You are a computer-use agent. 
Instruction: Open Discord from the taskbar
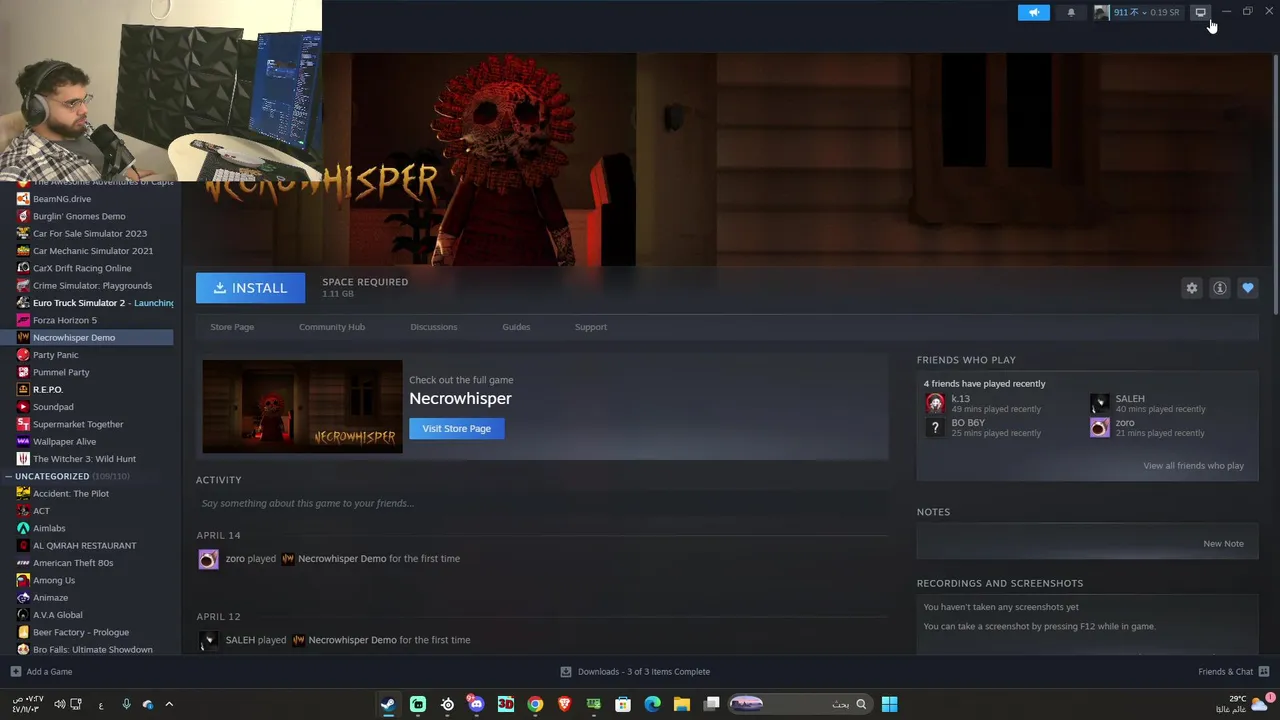point(476,705)
